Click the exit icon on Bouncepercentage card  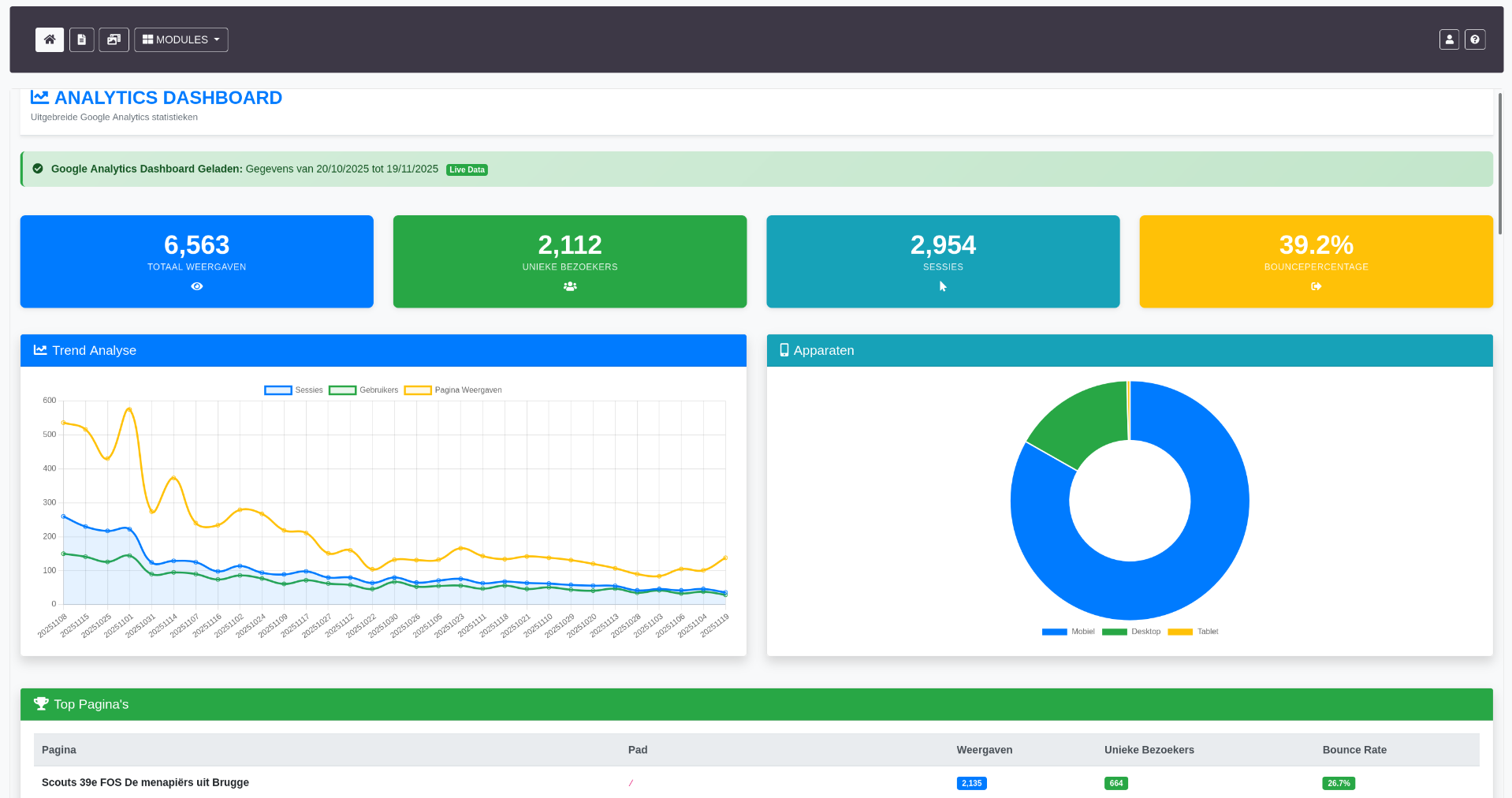[1315, 286]
